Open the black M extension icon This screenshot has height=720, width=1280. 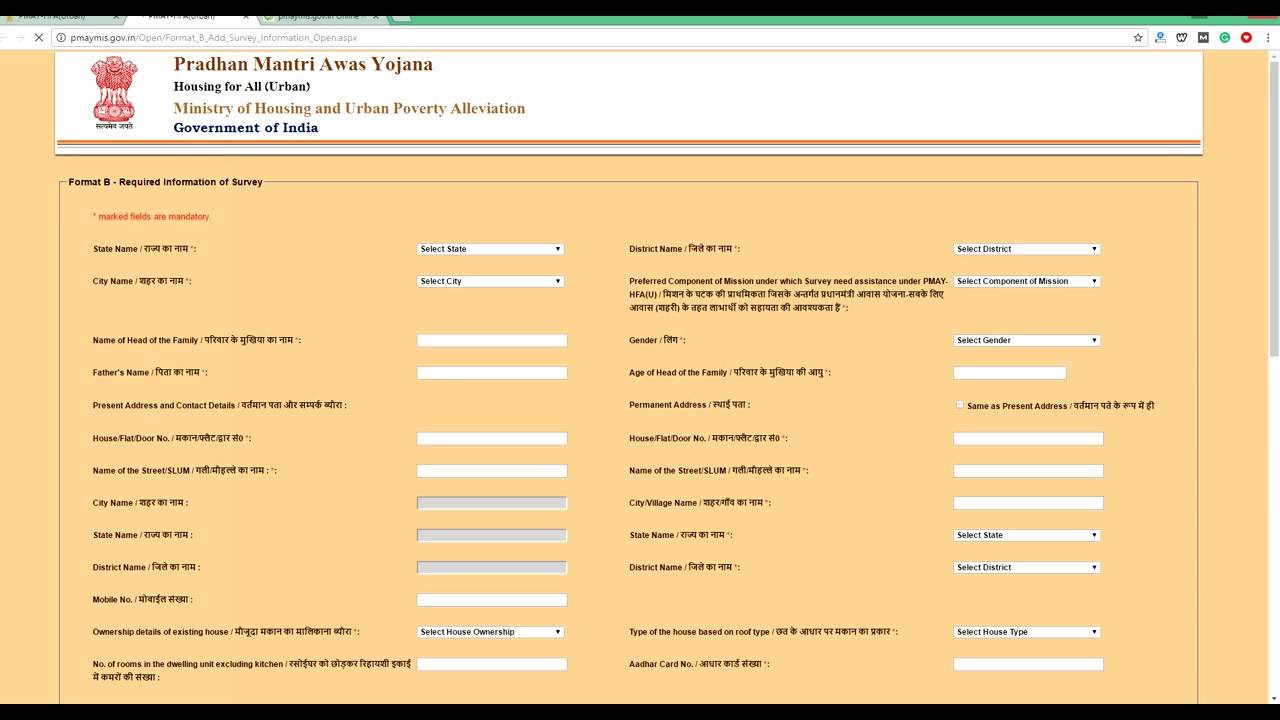(x=1203, y=37)
